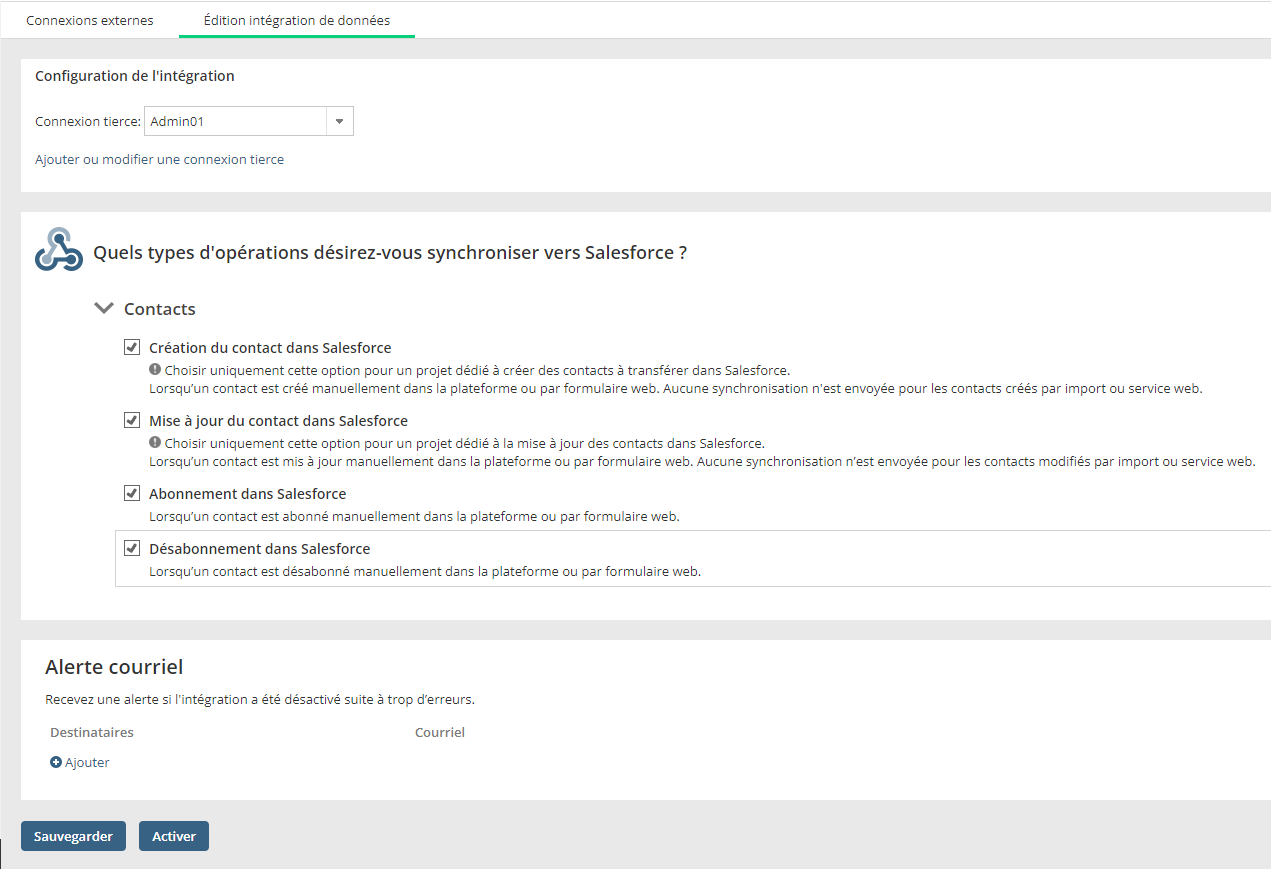Click the Destinataires column header

[92, 732]
